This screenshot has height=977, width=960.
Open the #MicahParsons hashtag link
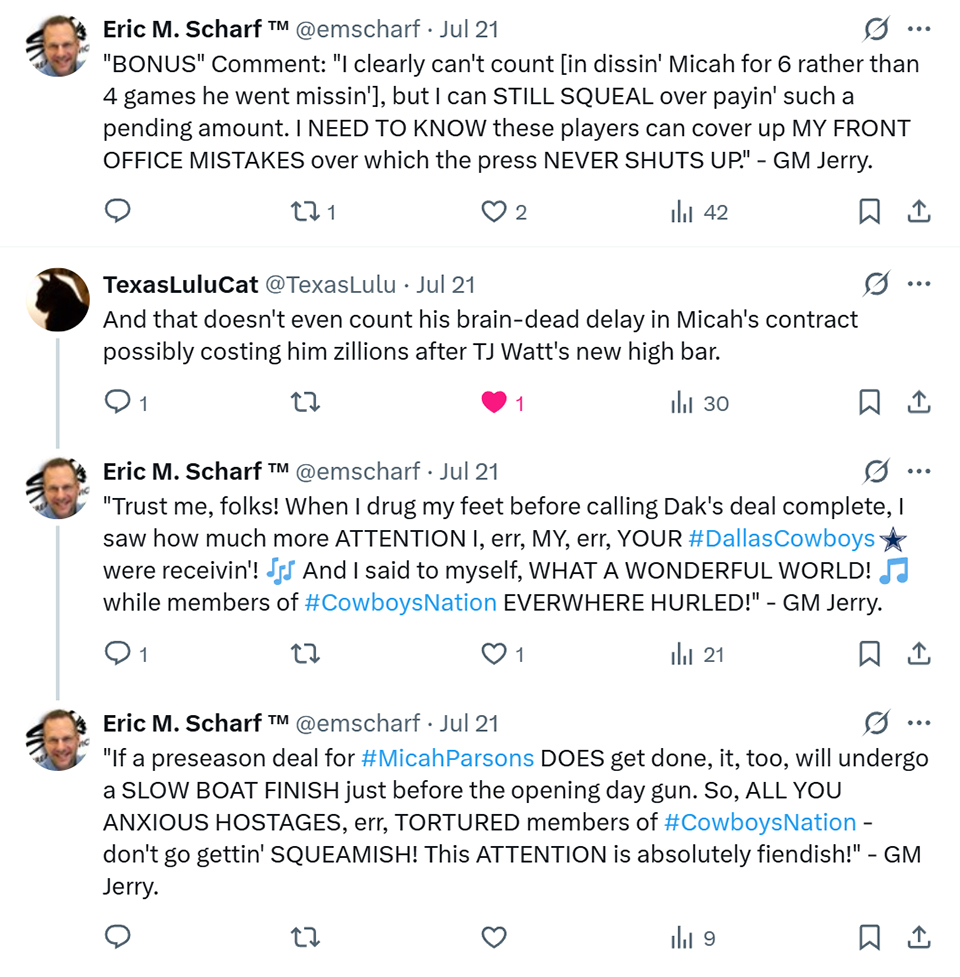(447, 757)
